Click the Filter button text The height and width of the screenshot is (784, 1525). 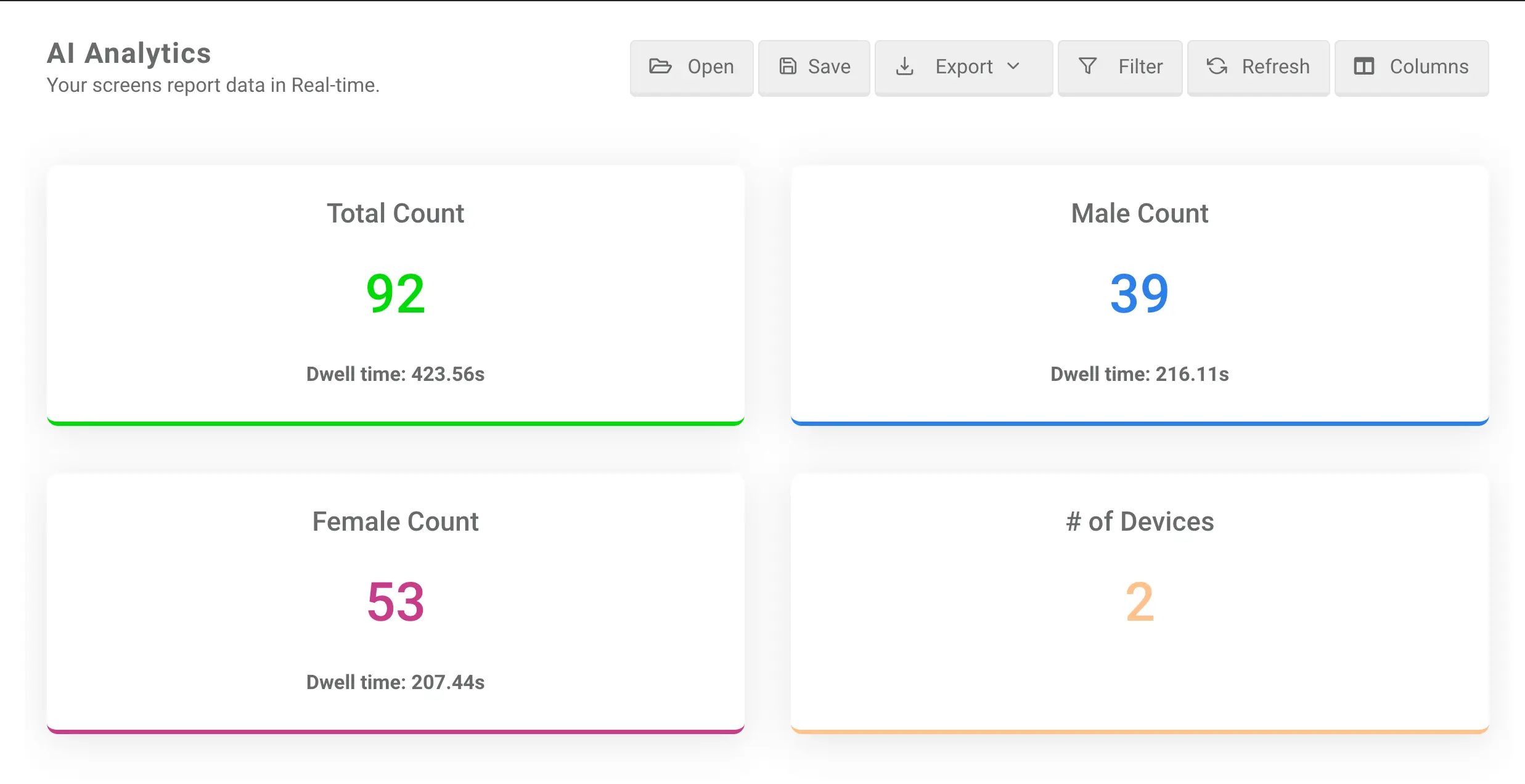(1140, 67)
